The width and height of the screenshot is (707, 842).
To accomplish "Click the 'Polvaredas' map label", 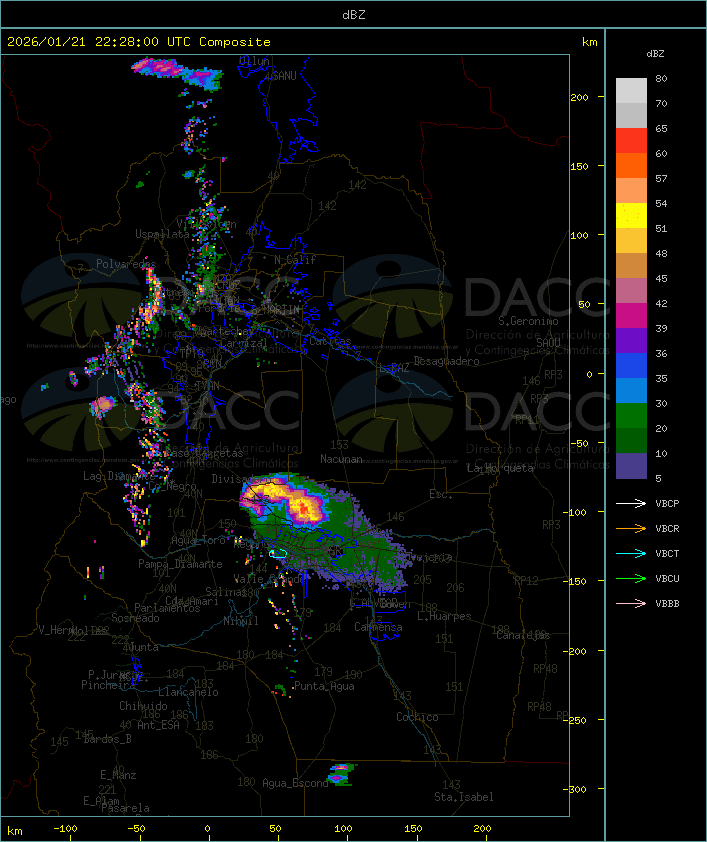I will pyautogui.click(x=126, y=264).
